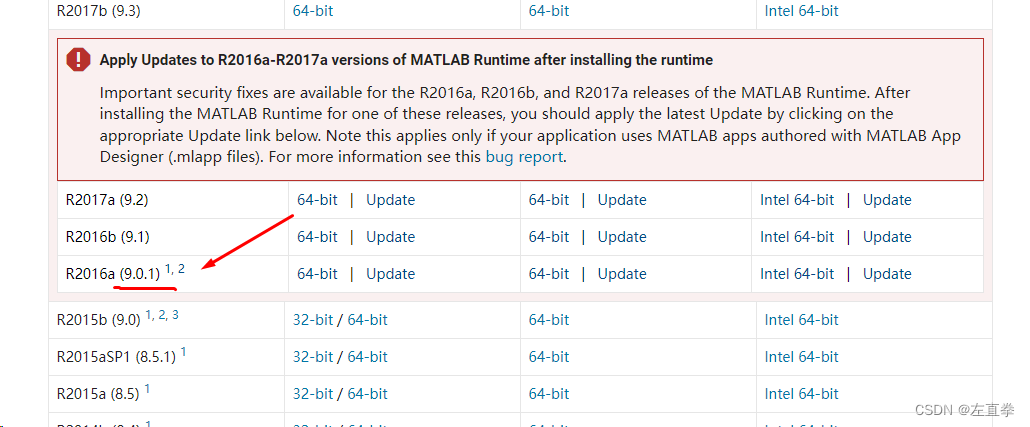Select the R2015aSP1 (8.5.1) release label

(x=116, y=357)
